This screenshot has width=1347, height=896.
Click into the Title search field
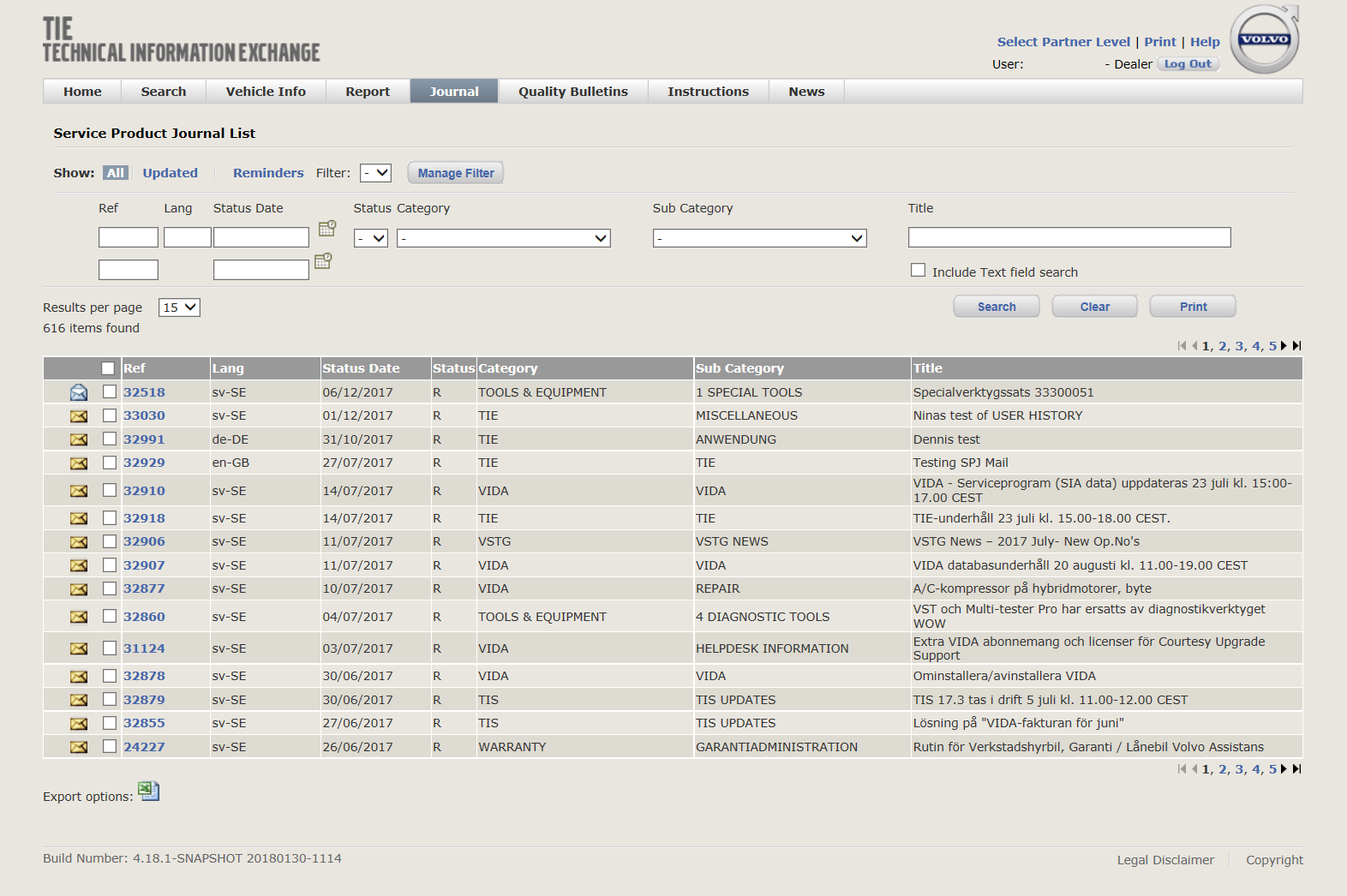coord(1069,237)
